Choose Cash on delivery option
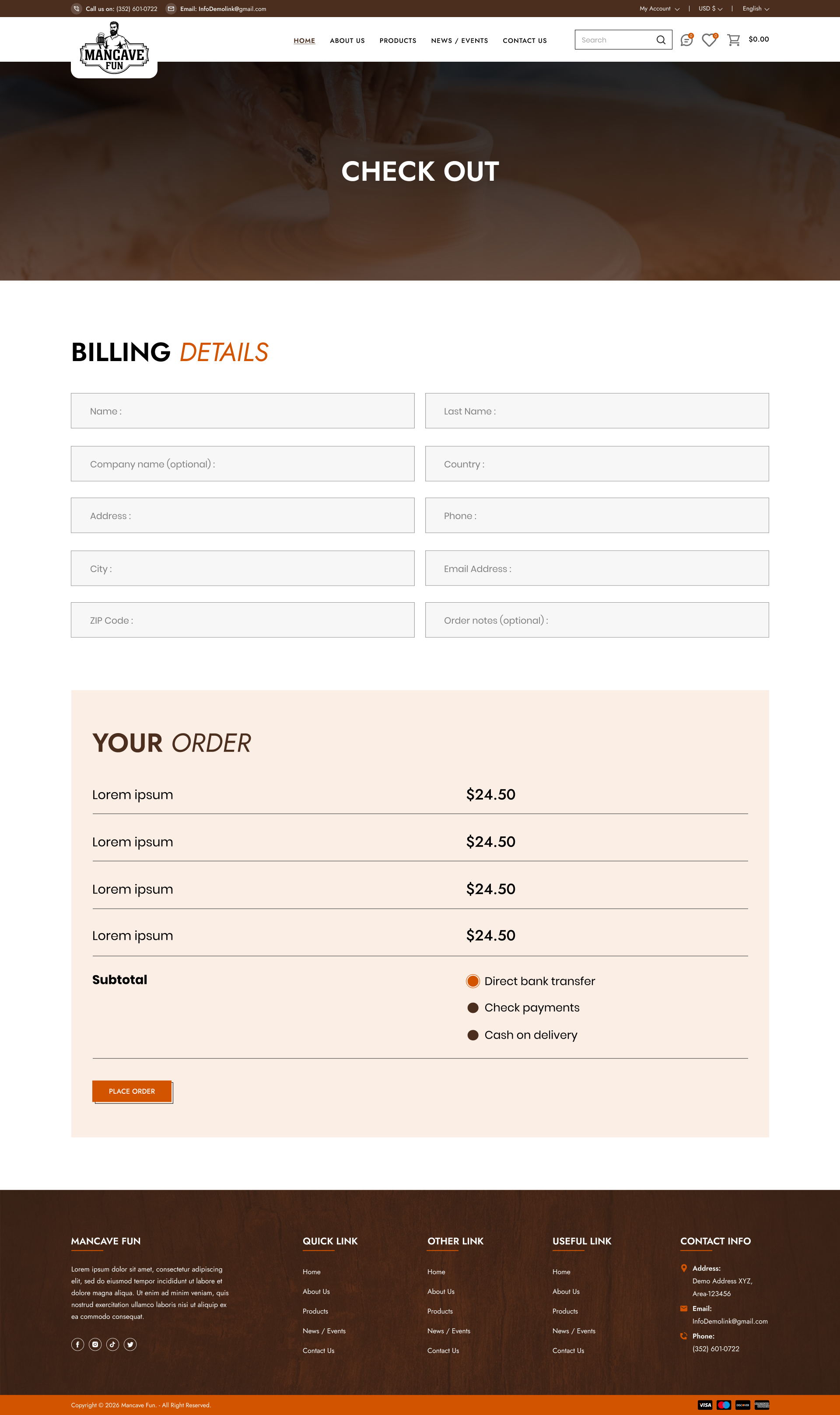Screen dimensions: 840x1415 coord(473,1035)
